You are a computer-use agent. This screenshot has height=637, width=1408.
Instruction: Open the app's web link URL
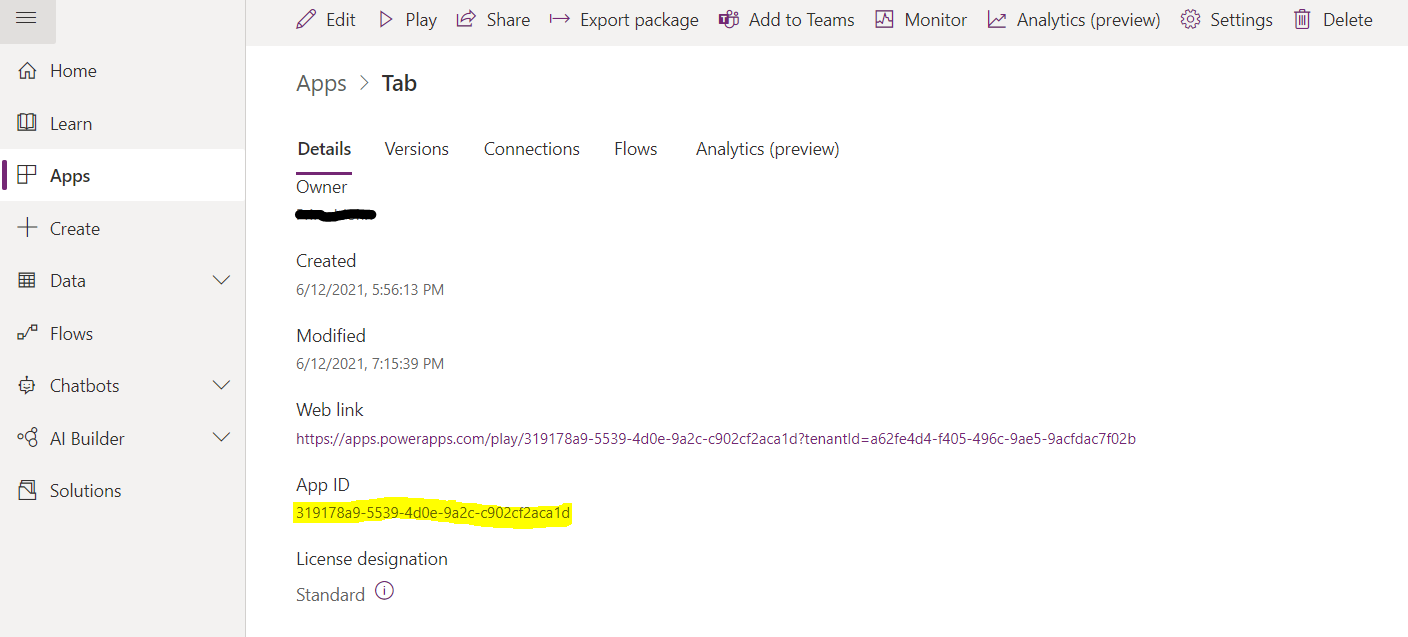715,437
